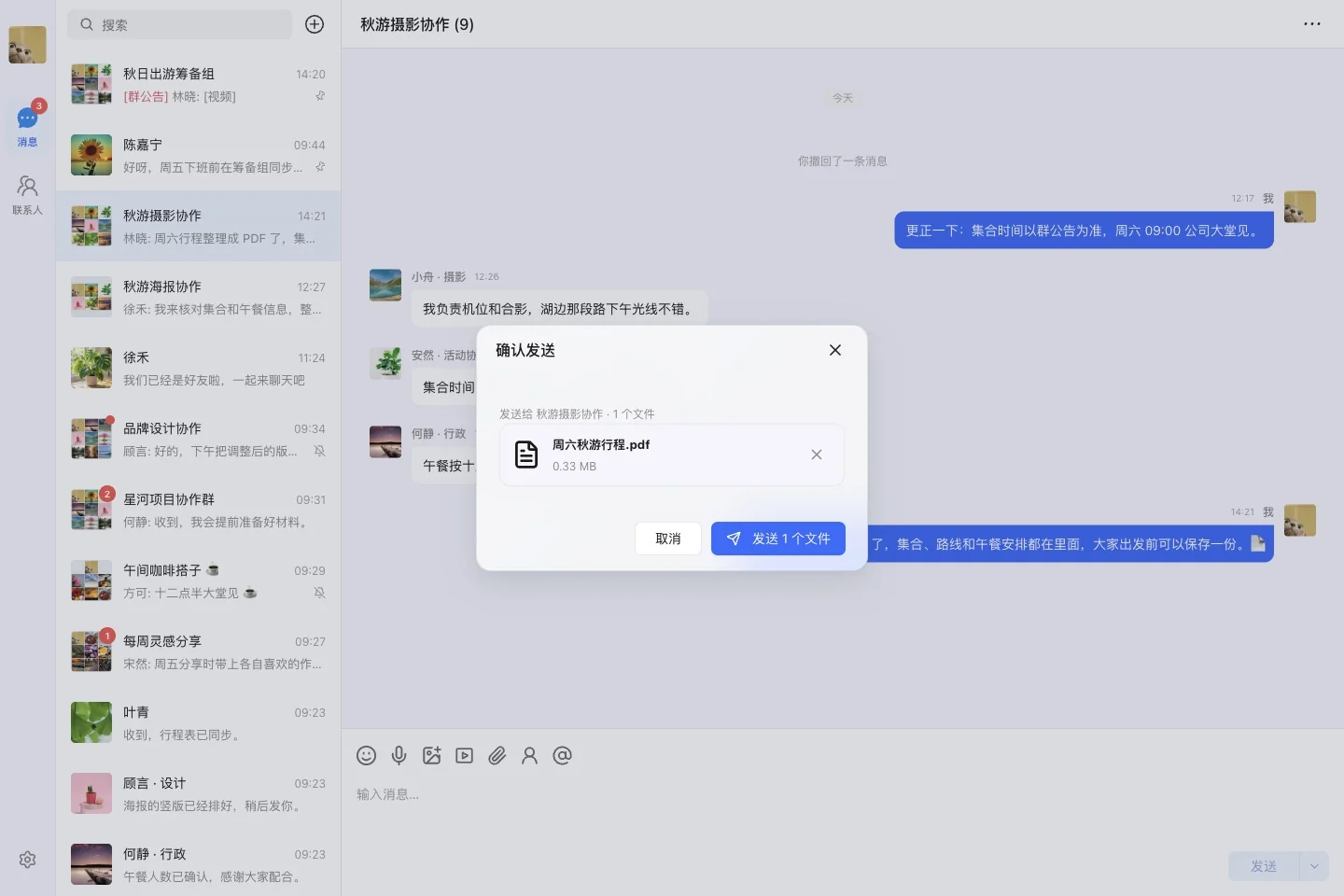
Task: Open the Contacts section
Action: tap(27, 196)
